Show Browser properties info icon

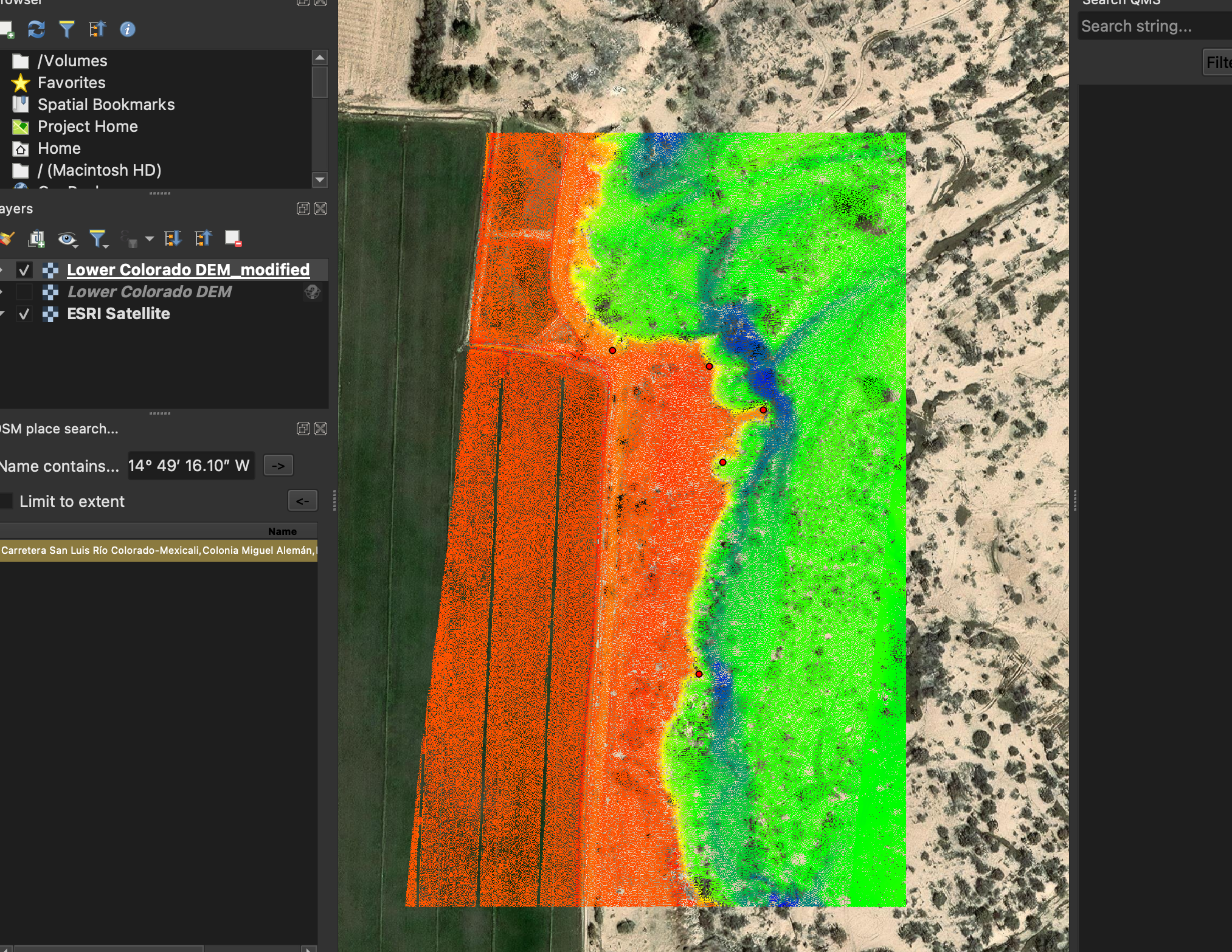[x=128, y=29]
